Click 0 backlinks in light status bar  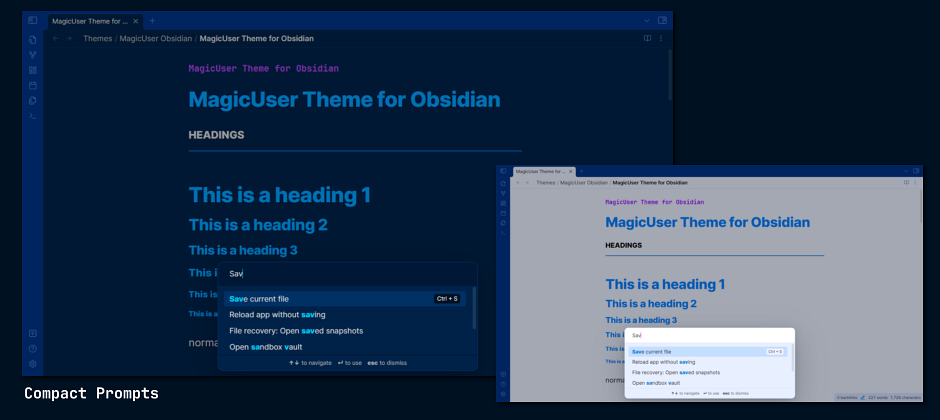pyautogui.click(x=847, y=397)
